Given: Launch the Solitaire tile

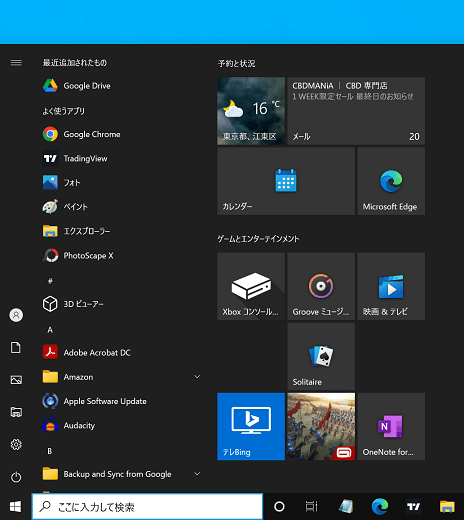Looking at the screenshot, I should 321,356.
